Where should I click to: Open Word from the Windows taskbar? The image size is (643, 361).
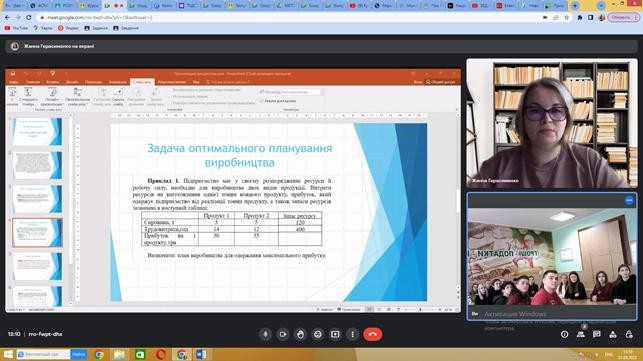pyautogui.click(x=201, y=354)
